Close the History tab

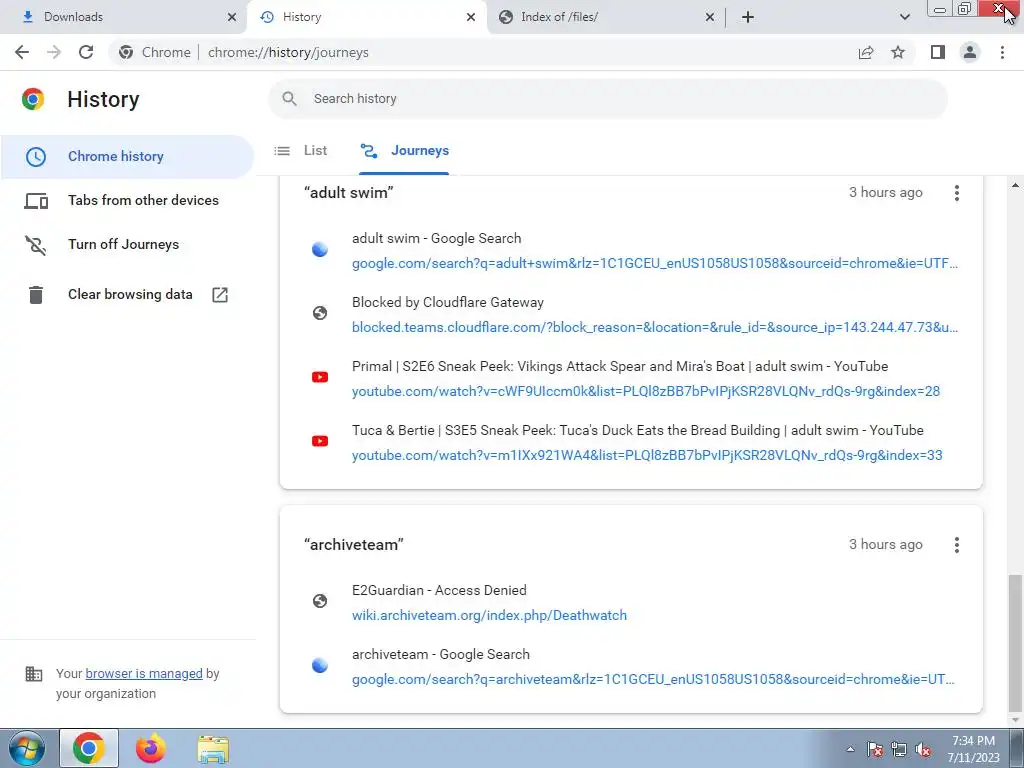click(x=471, y=17)
